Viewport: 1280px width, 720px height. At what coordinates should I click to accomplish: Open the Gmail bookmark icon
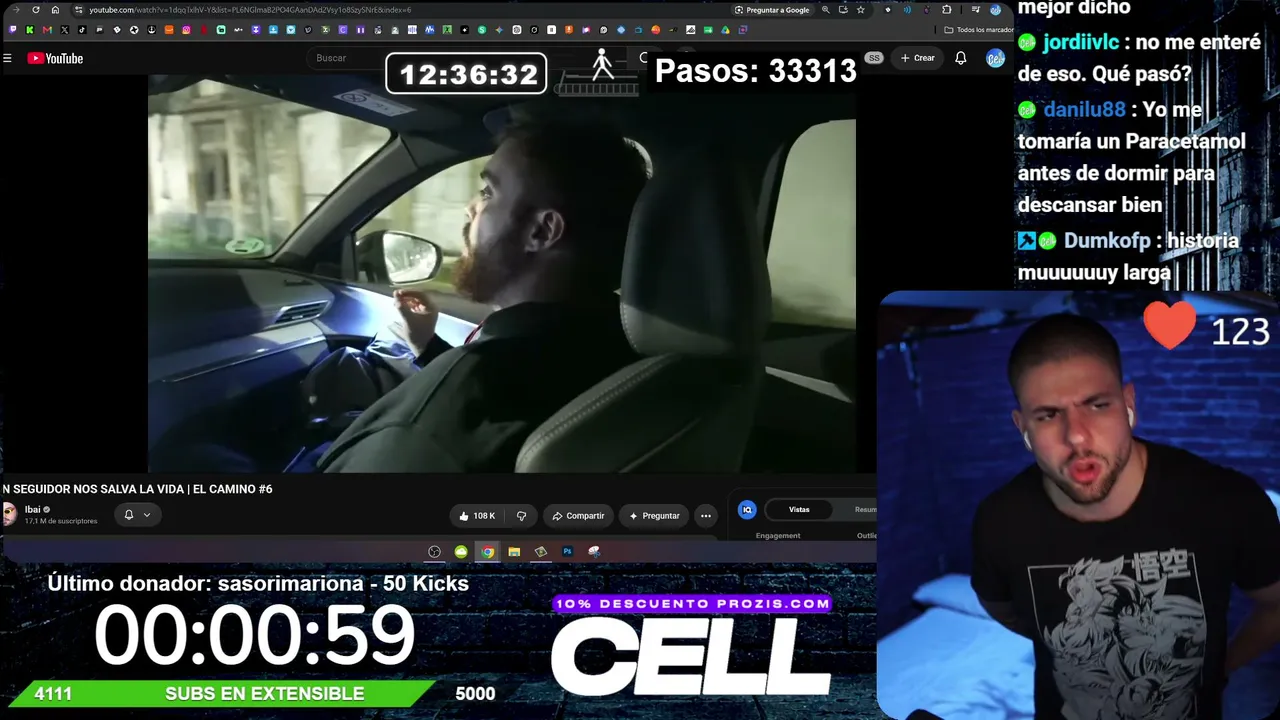pos(47,30)
